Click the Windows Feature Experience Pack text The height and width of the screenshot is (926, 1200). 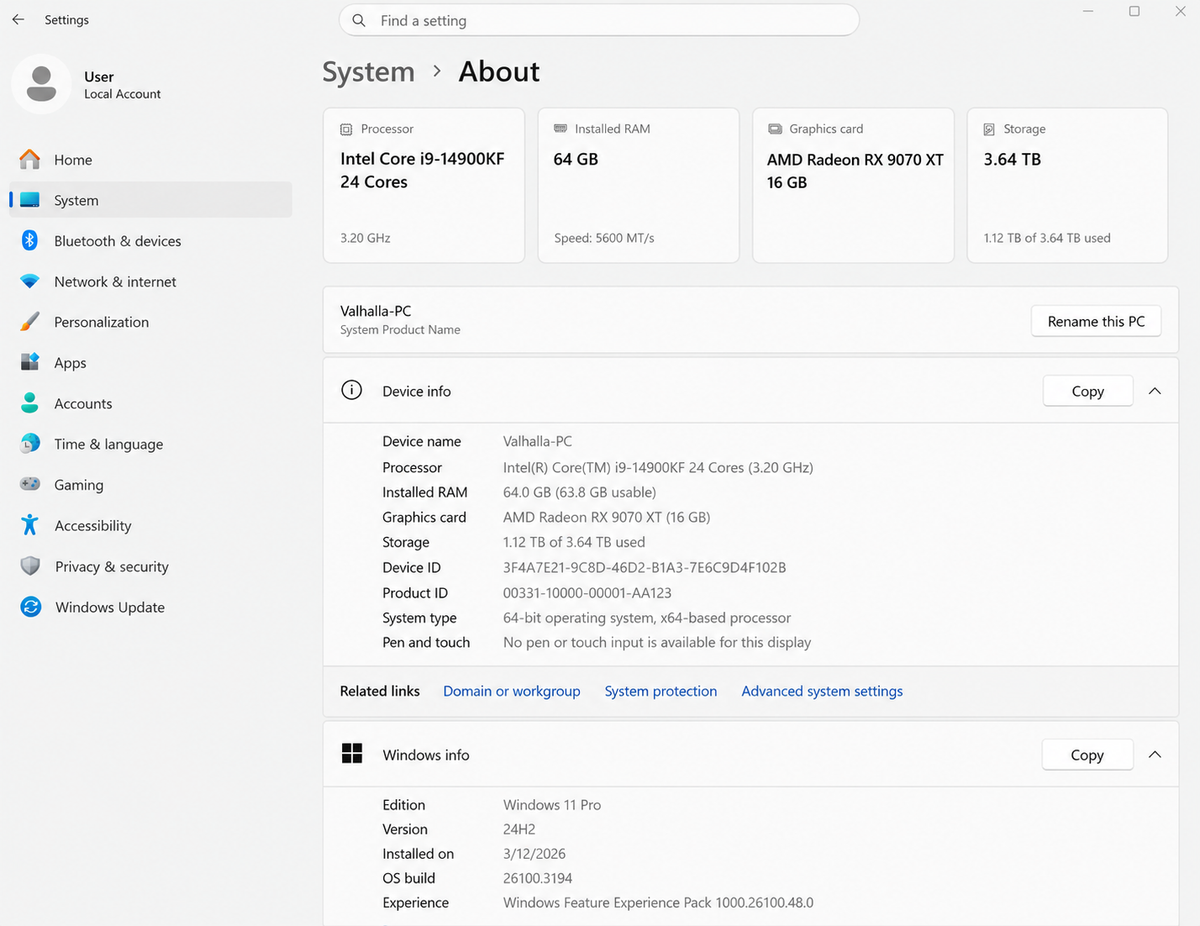pyautogui.click(x=658, y=903)
